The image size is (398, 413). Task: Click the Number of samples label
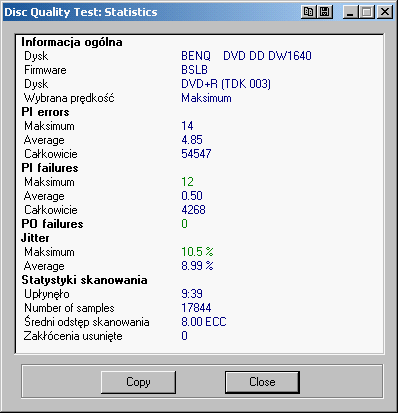(x=69, y=308)
